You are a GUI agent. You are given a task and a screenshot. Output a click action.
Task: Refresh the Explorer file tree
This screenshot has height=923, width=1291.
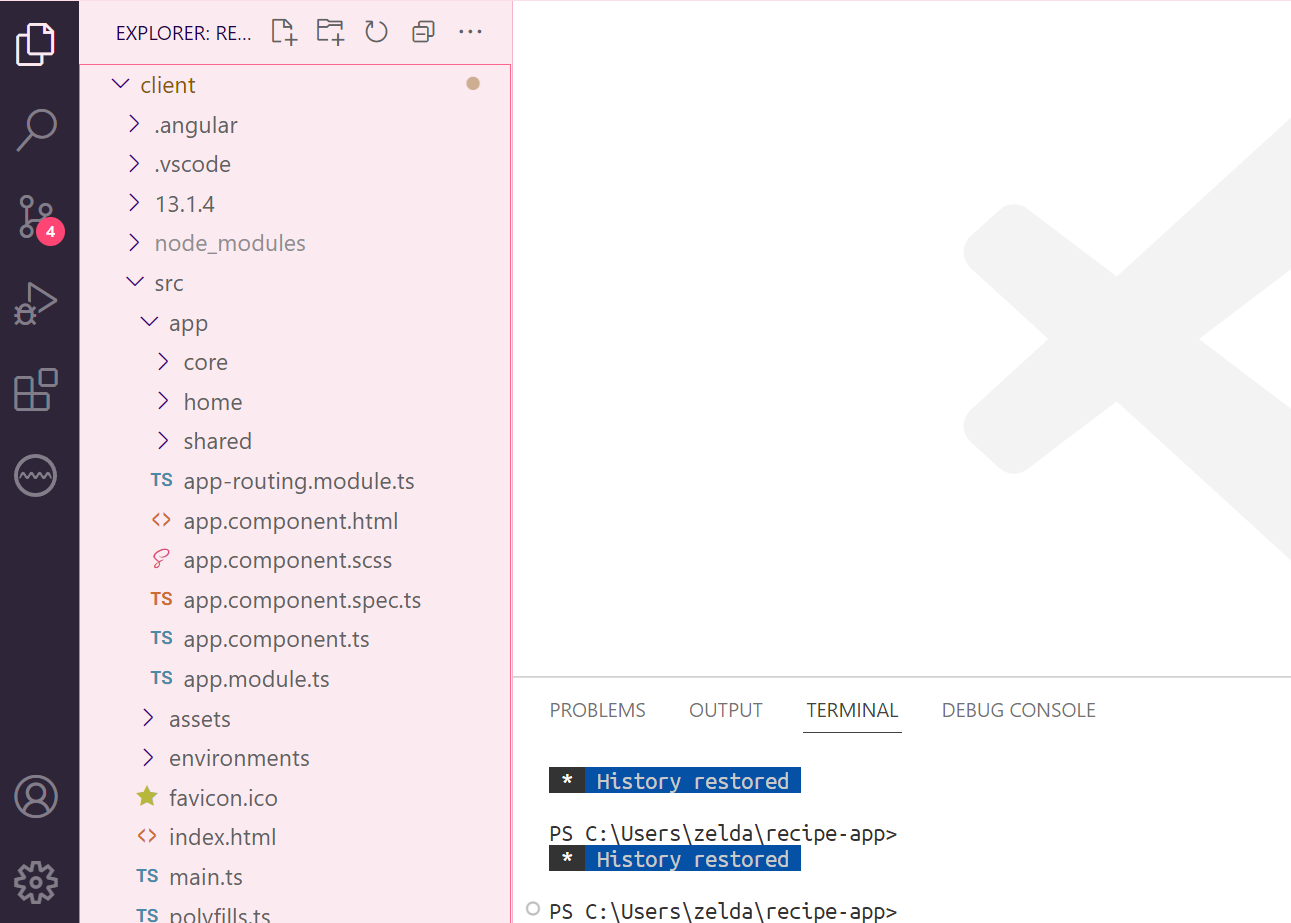coord(376,31)
